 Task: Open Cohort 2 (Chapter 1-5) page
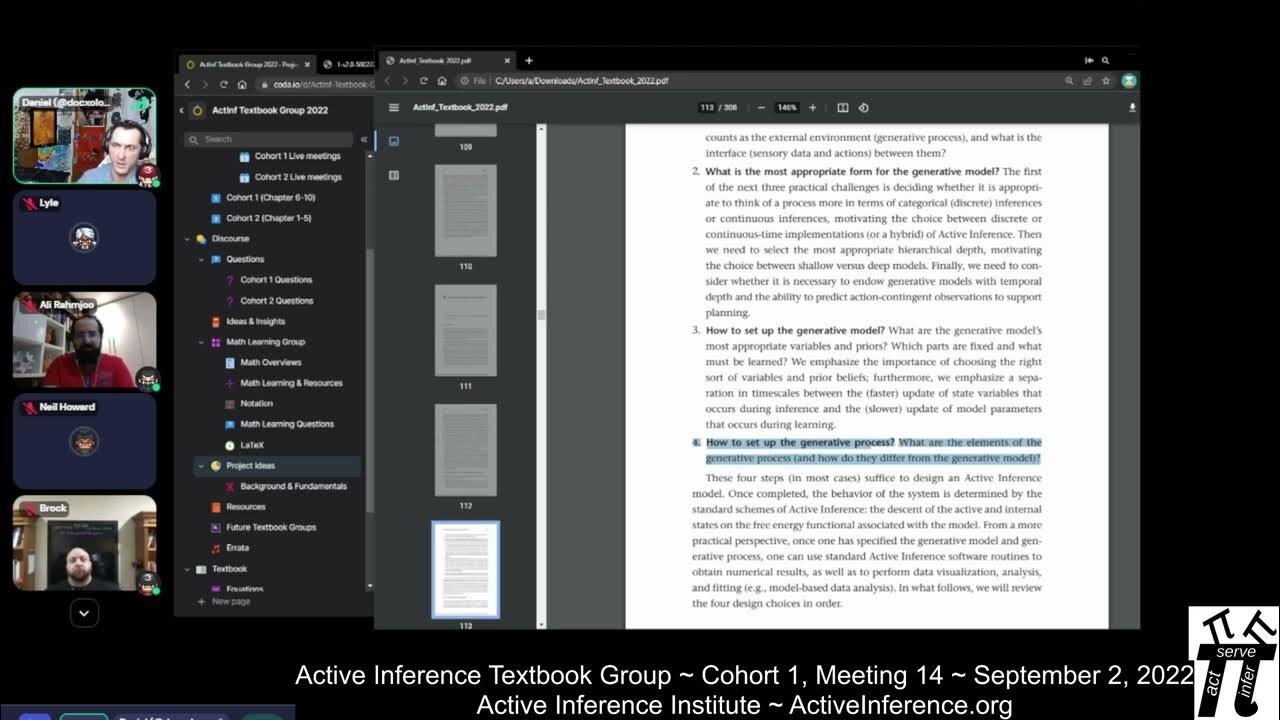[x=268, y=218]
